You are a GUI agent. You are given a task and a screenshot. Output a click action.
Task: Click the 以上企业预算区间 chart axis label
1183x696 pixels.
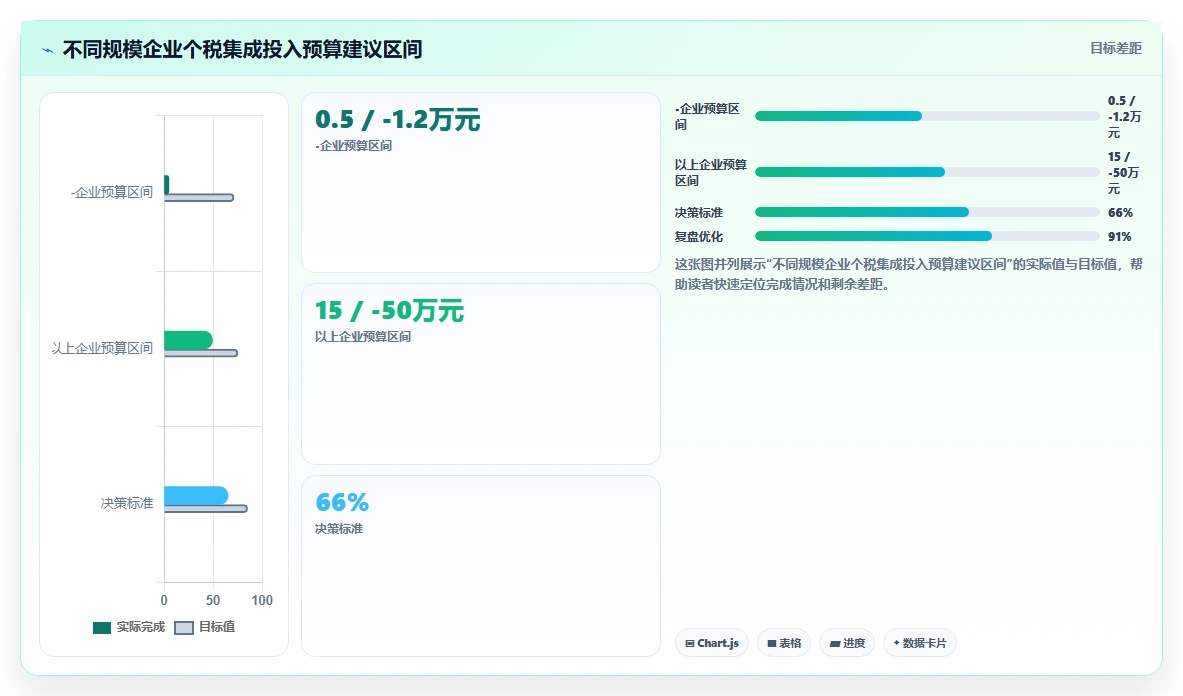click(102, 348)
